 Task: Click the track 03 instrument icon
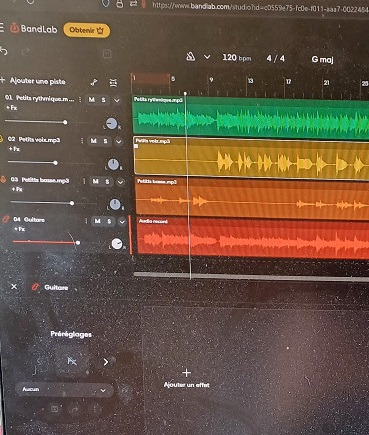[x=3, y=180]
